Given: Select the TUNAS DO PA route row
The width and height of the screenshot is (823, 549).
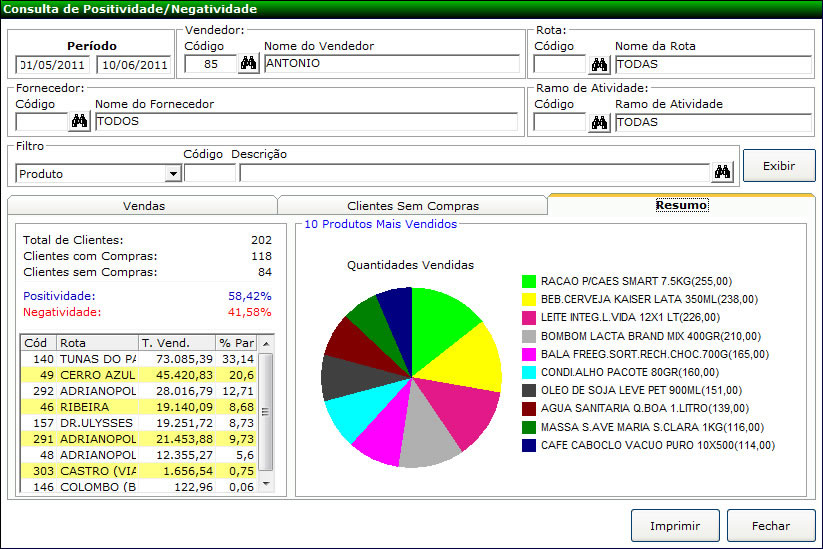Looking at the screenshot, I should tap(139, 359).
